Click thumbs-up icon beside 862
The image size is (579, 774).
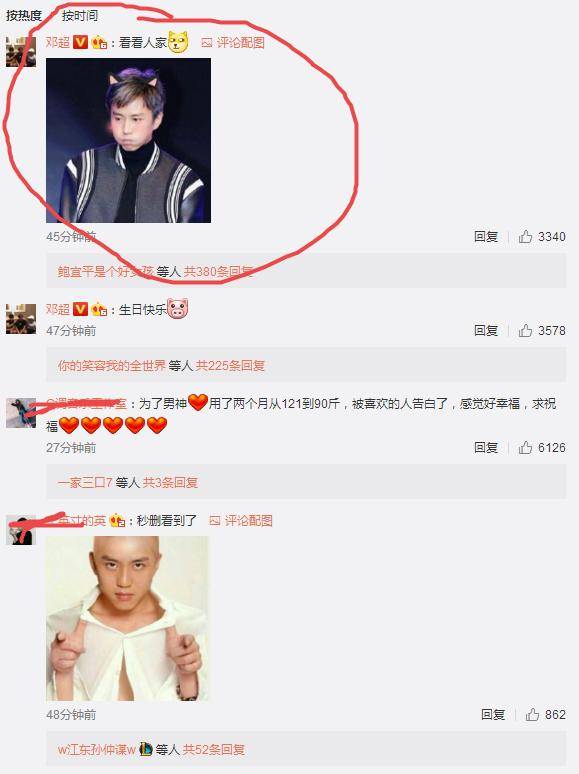coord(532,714)
